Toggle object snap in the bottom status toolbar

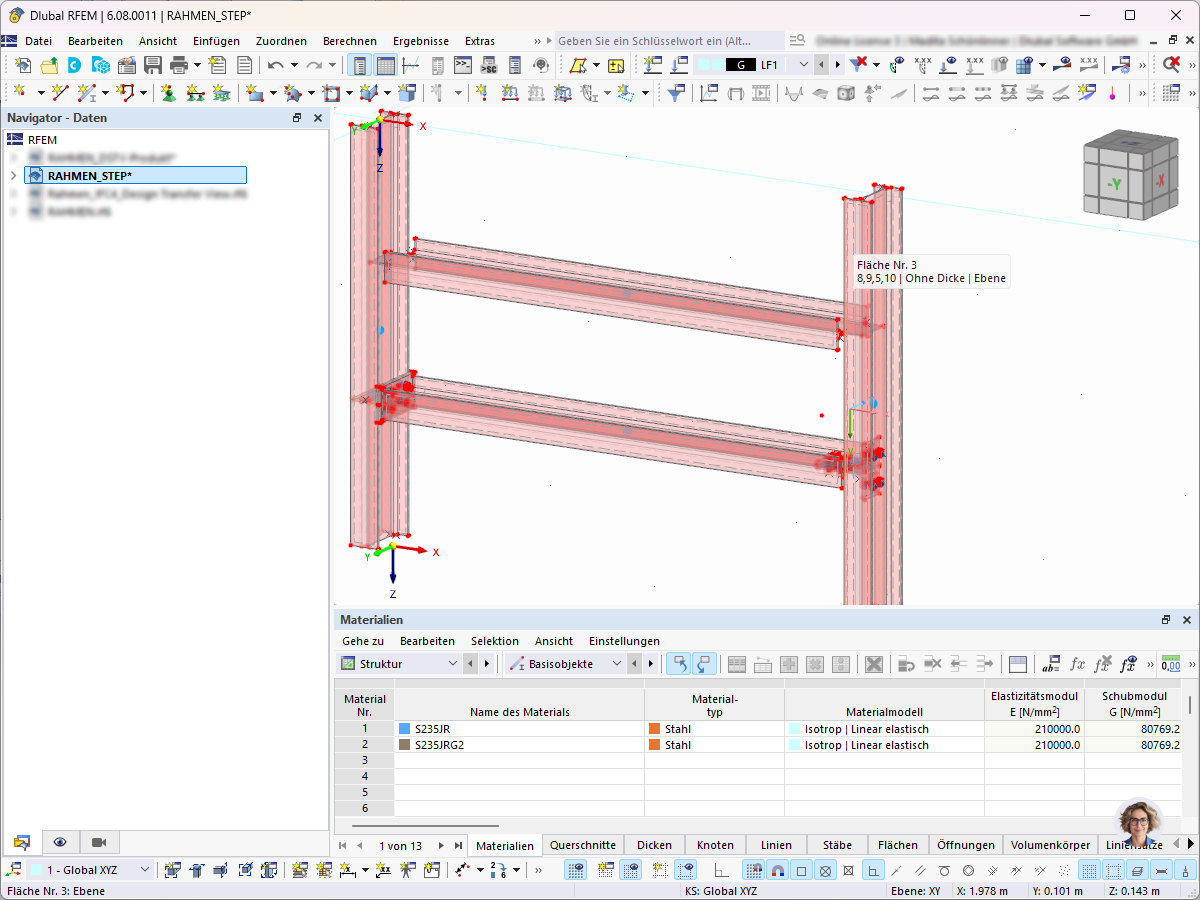(779, 869)
